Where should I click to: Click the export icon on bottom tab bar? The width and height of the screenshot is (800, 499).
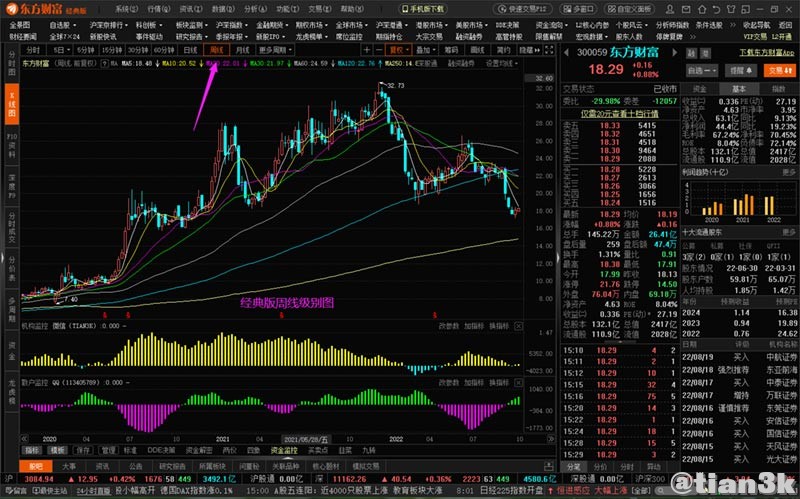click(548, 466)
